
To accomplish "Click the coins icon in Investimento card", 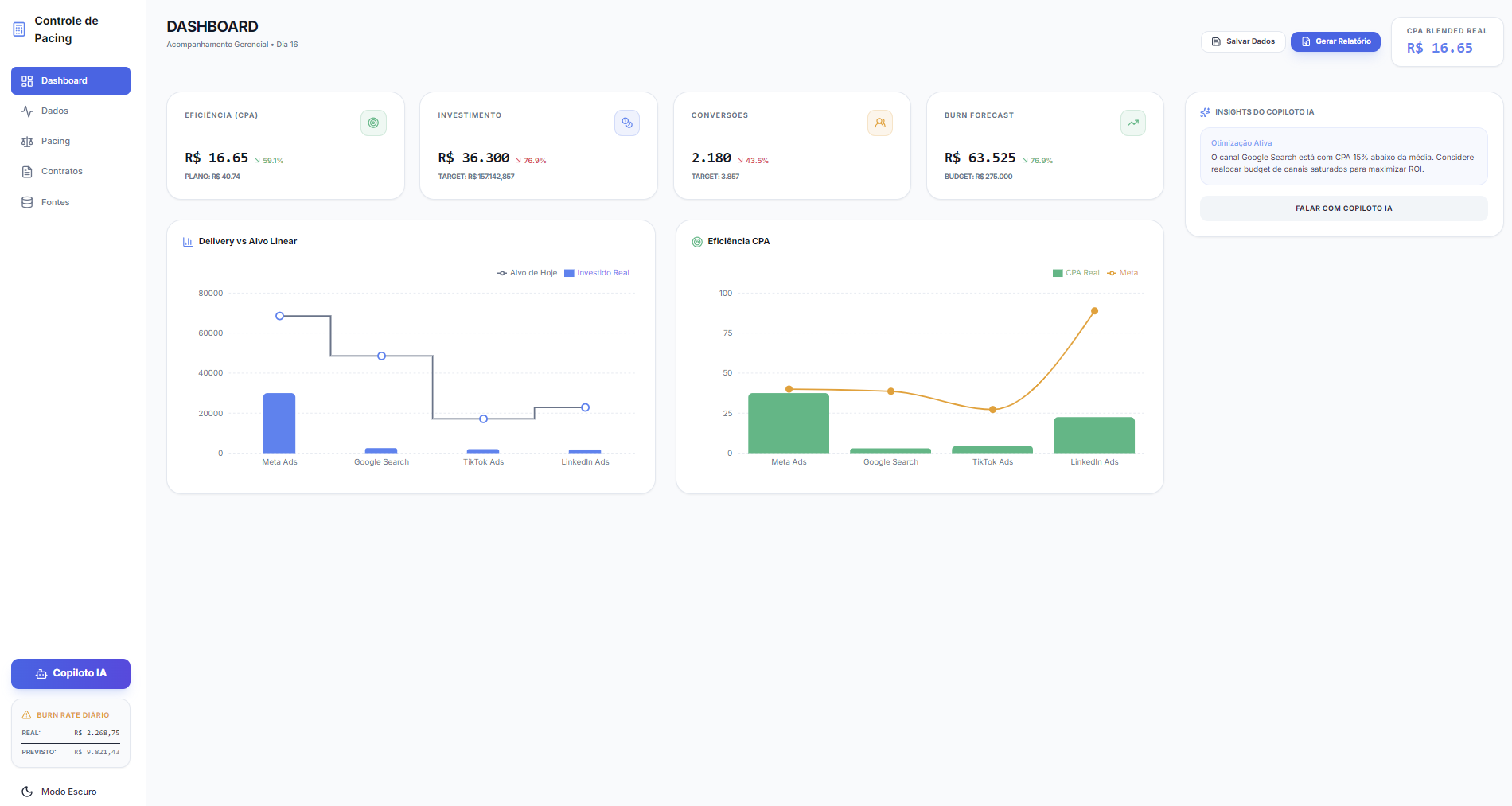I will [627, 123].
